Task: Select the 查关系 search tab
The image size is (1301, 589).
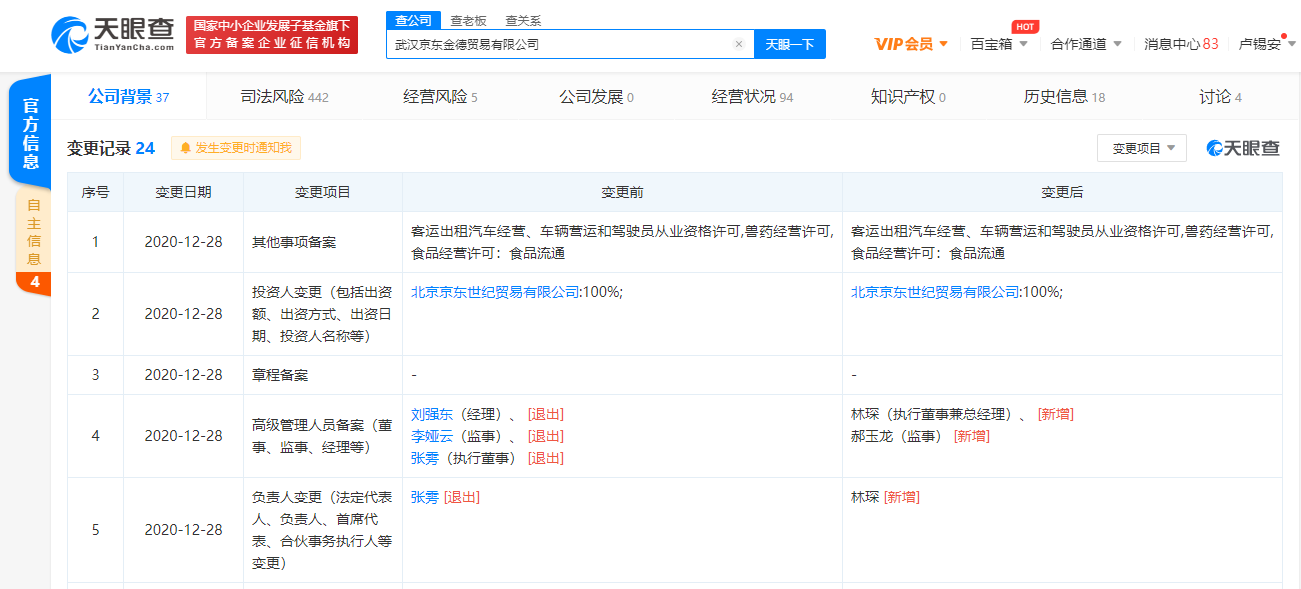Action: coord(523,19)
